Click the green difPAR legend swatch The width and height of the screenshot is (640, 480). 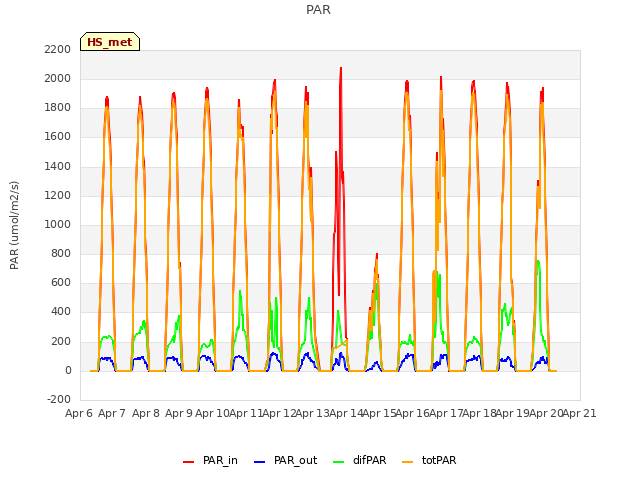339,462
